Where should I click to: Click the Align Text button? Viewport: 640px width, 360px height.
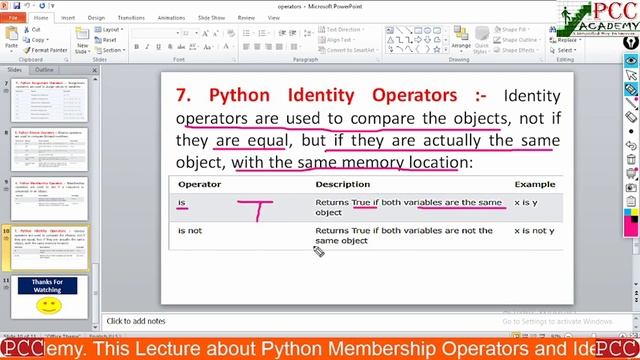tap(336, 40)
